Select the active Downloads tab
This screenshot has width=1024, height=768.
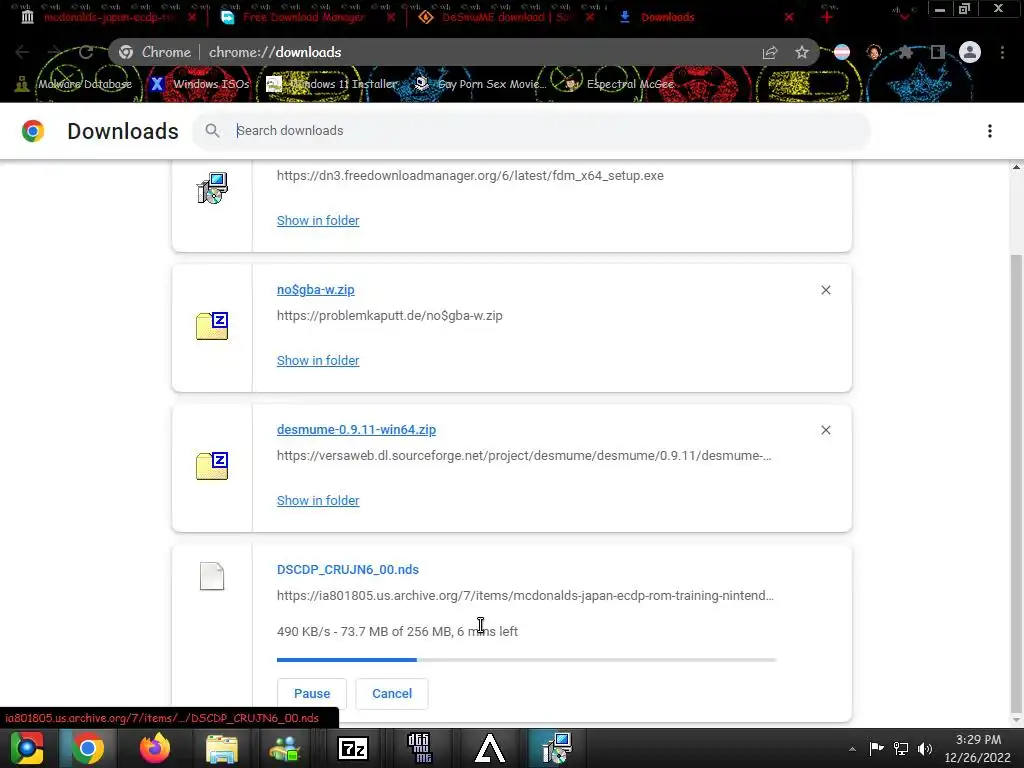pos(667,17)
